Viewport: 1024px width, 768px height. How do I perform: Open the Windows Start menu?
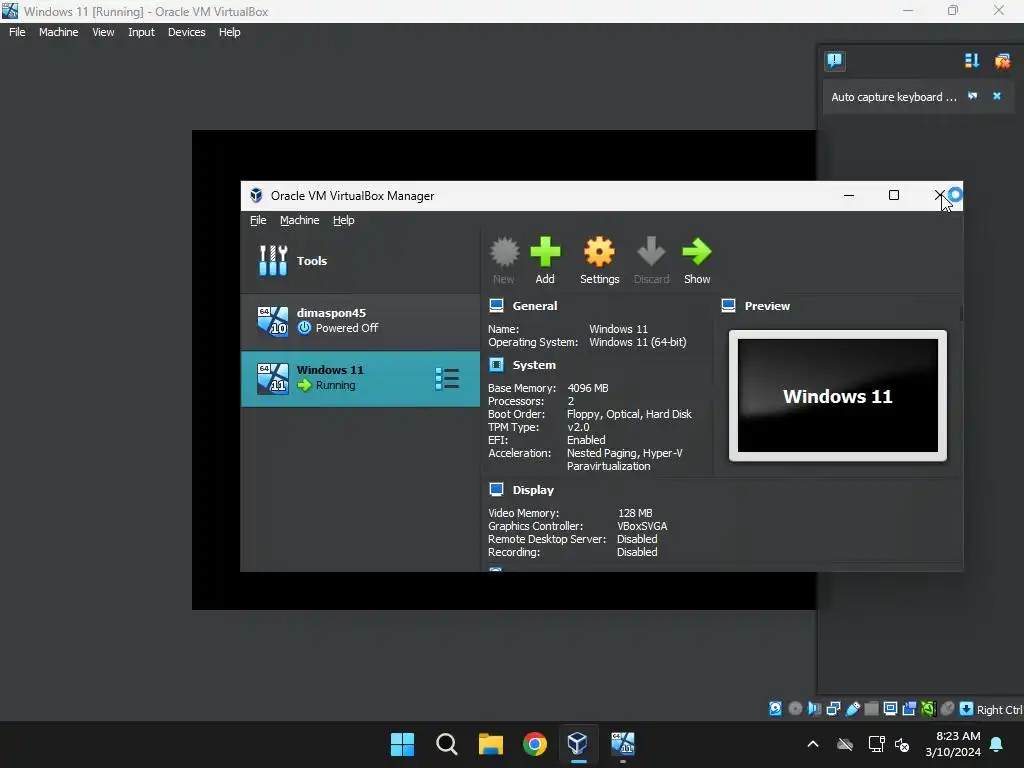402,744
